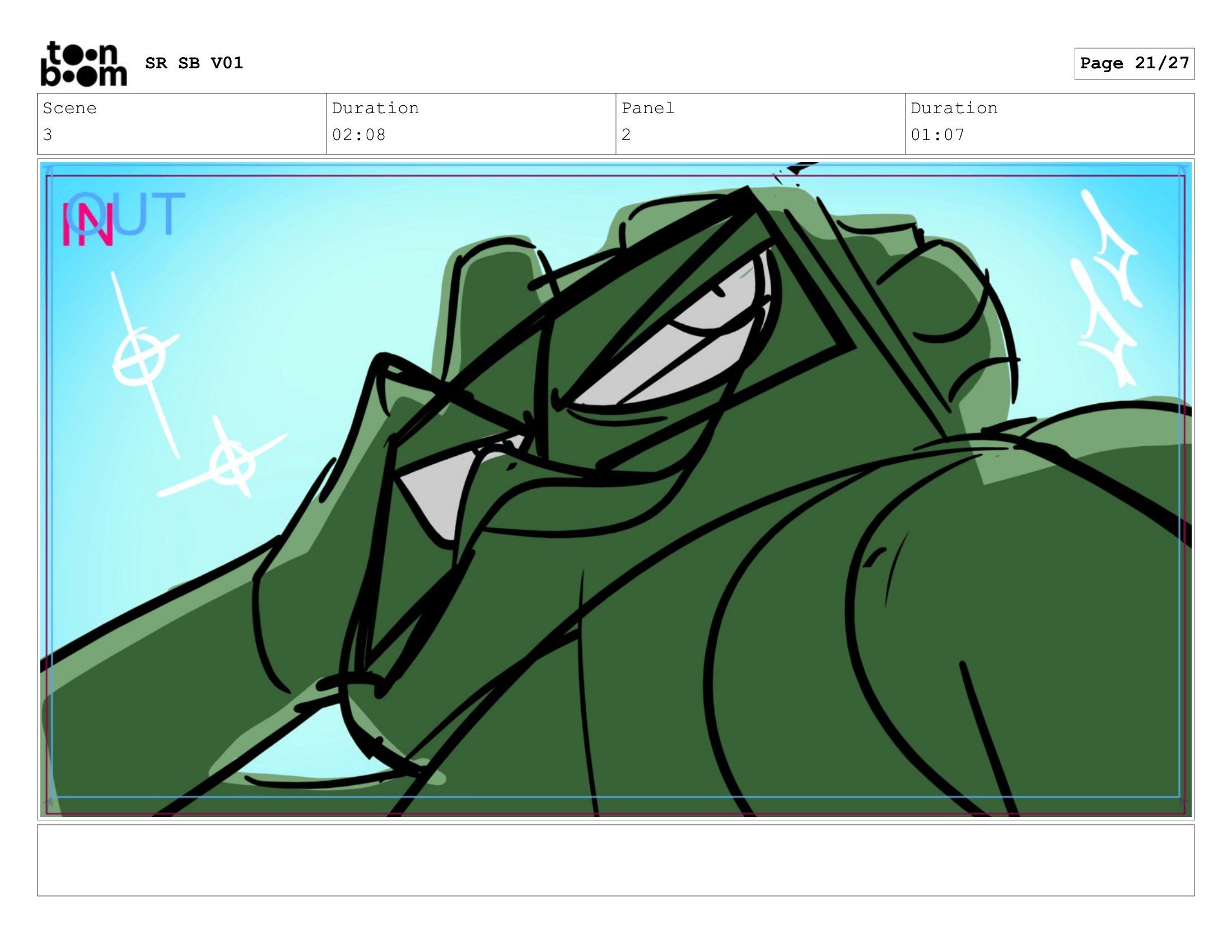Click the SR SB V01 project title
Image resolution: width=1232 pixels, height=952 pixels.
[x=194, y=63]
